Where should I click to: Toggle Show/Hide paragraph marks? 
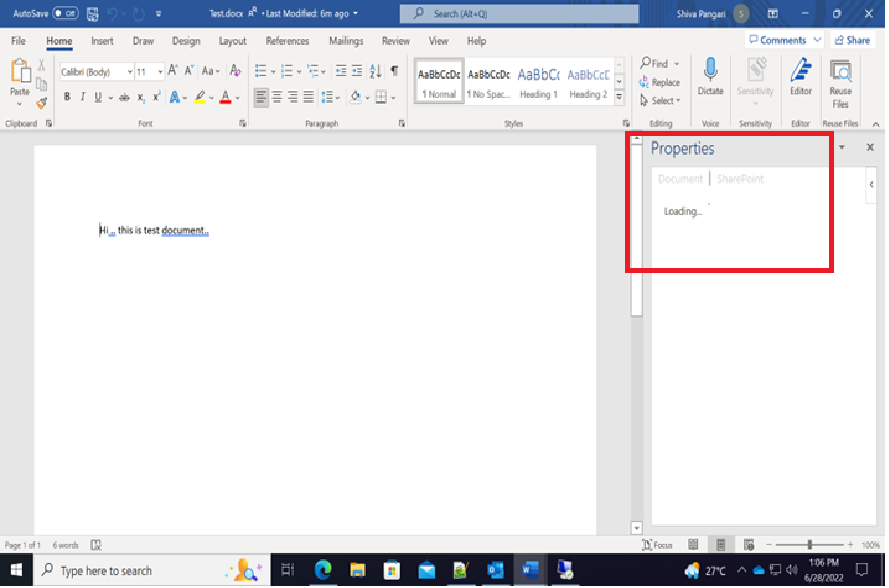tap(395, 71)
